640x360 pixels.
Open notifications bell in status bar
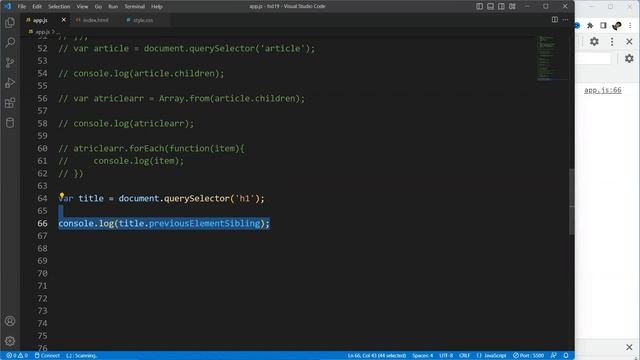pos(566,356)
